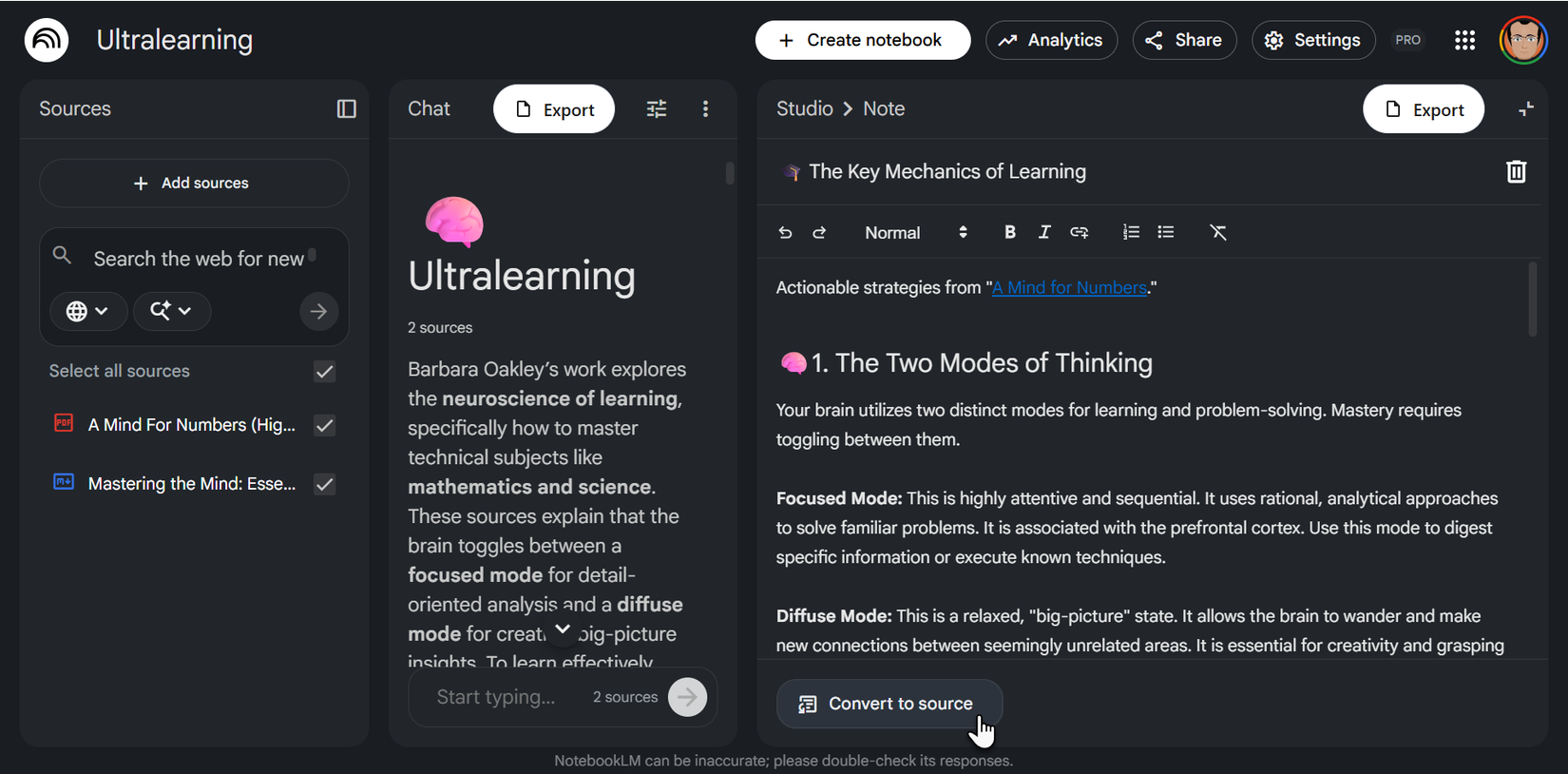The width and height of the screenshot is (1568, 774).
Task: Toggle bold formatting
Action: (x=1010, y=232)
